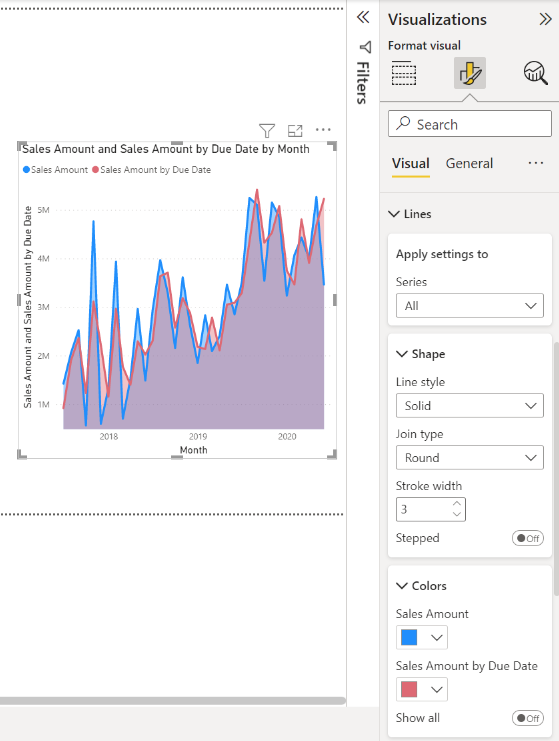Image resolution: width=559 pixels, height=741 pixels.
Task: Open chart More options ellipsis
Action: [x=323, y=129]
